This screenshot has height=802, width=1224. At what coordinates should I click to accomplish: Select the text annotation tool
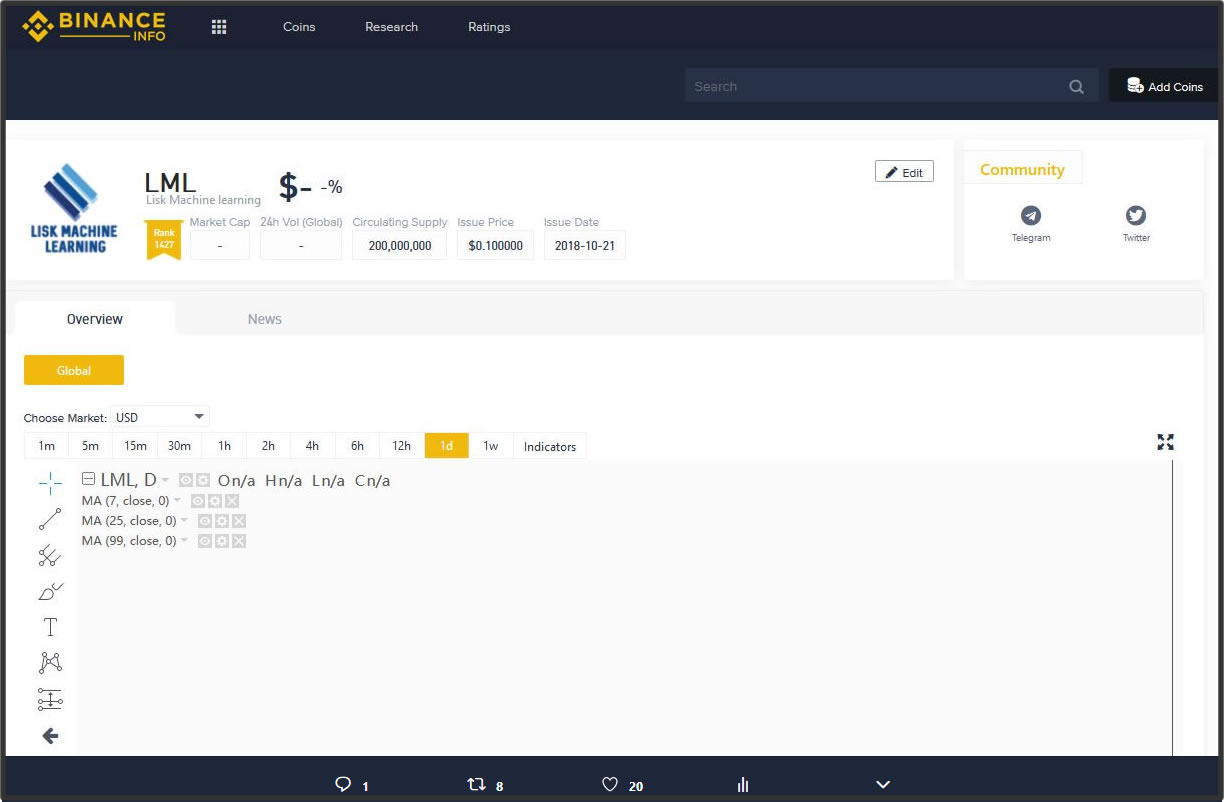point(50,627)
